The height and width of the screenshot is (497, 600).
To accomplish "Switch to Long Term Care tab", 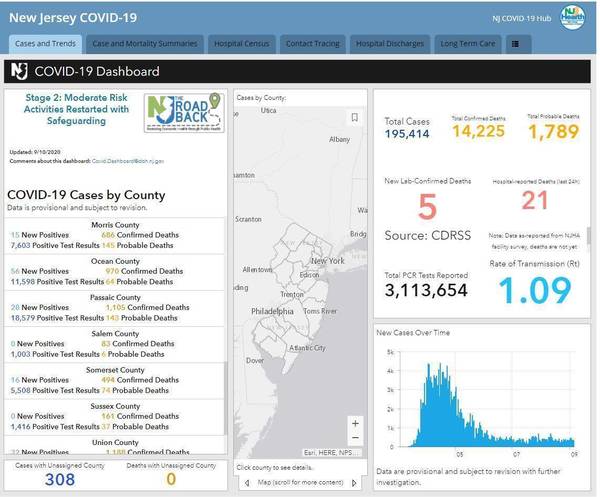I will click(x=468, y=44).
